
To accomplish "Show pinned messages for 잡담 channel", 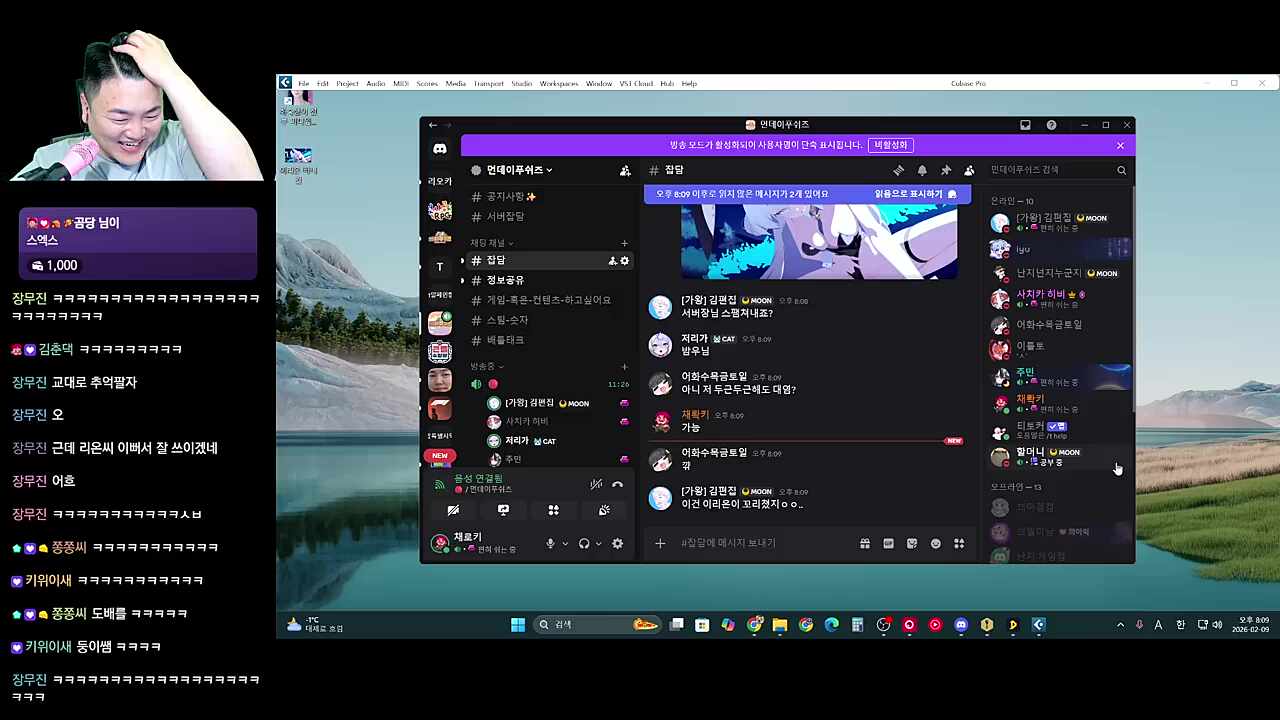I will coord(945,170).
